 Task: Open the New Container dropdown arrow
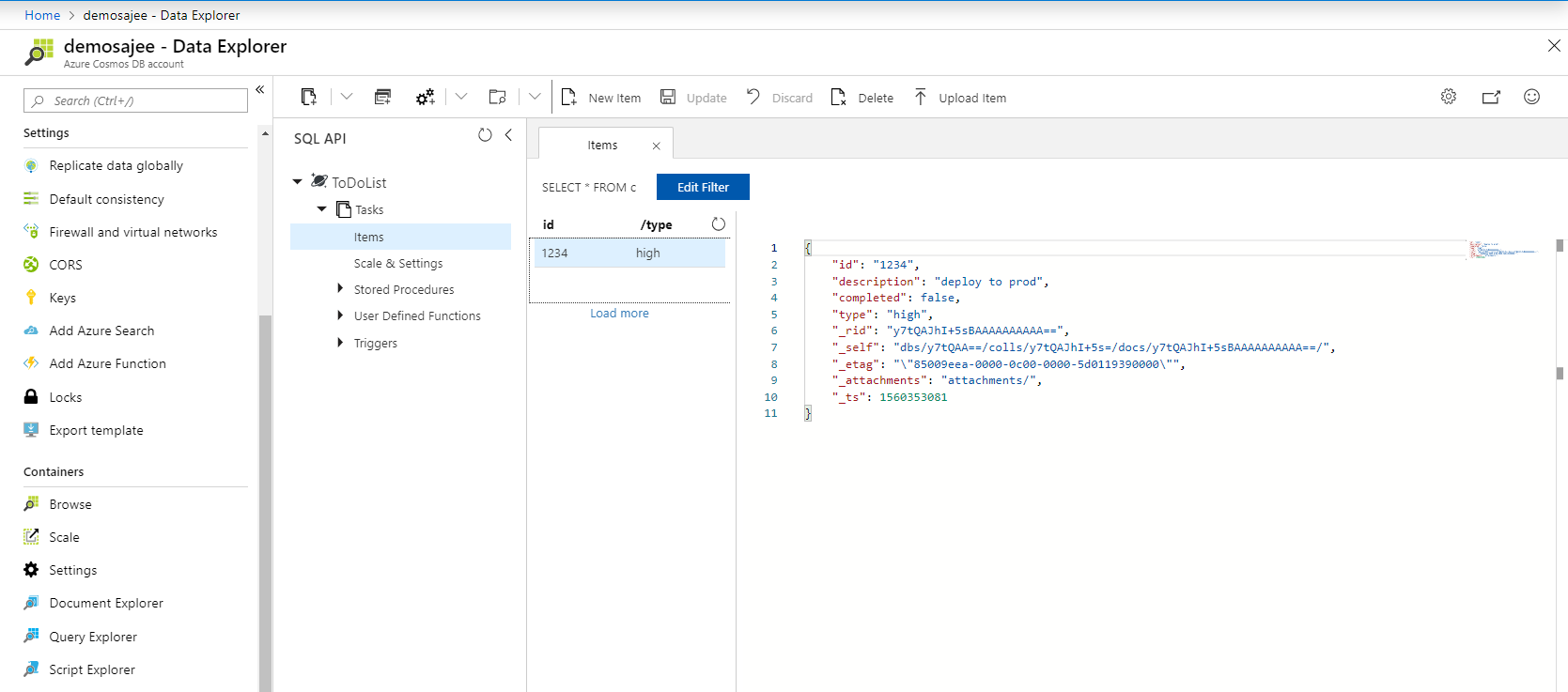click(x=347, y=97)
